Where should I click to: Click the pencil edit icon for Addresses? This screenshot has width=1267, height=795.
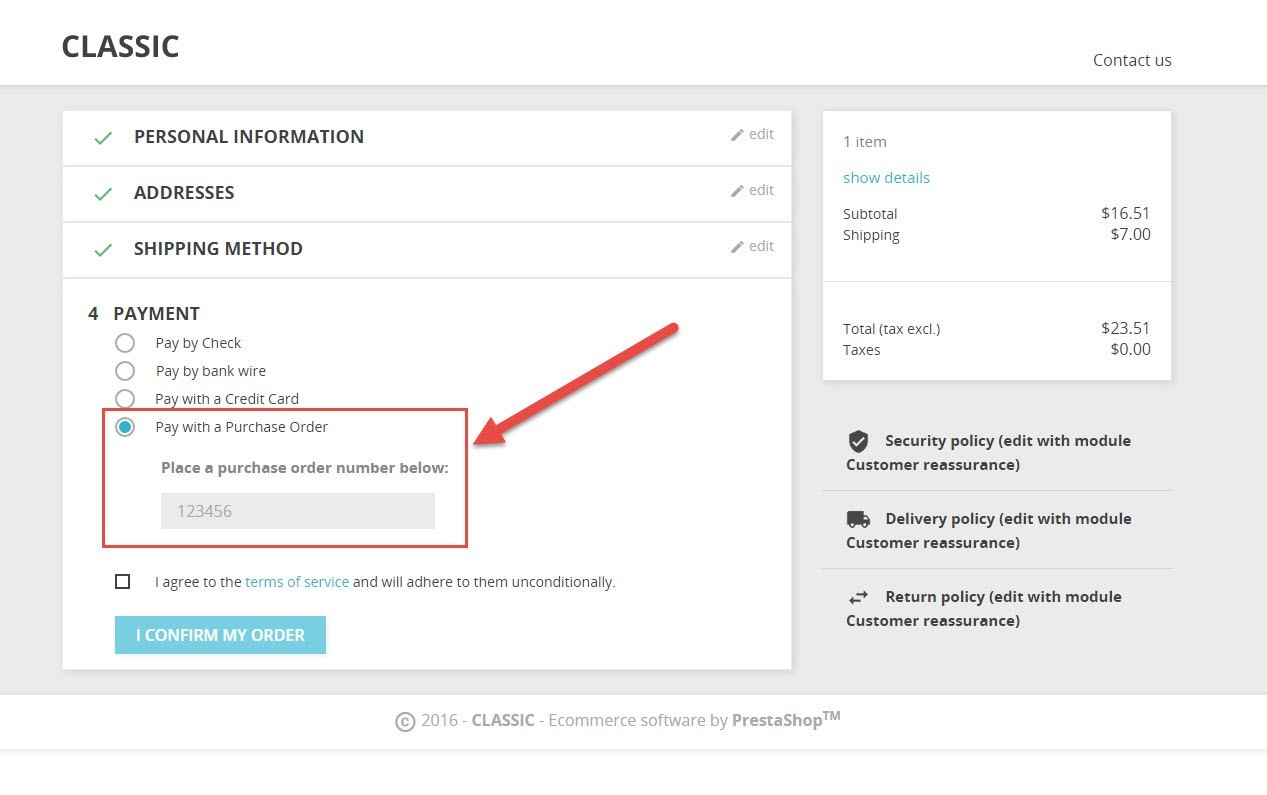737,191
